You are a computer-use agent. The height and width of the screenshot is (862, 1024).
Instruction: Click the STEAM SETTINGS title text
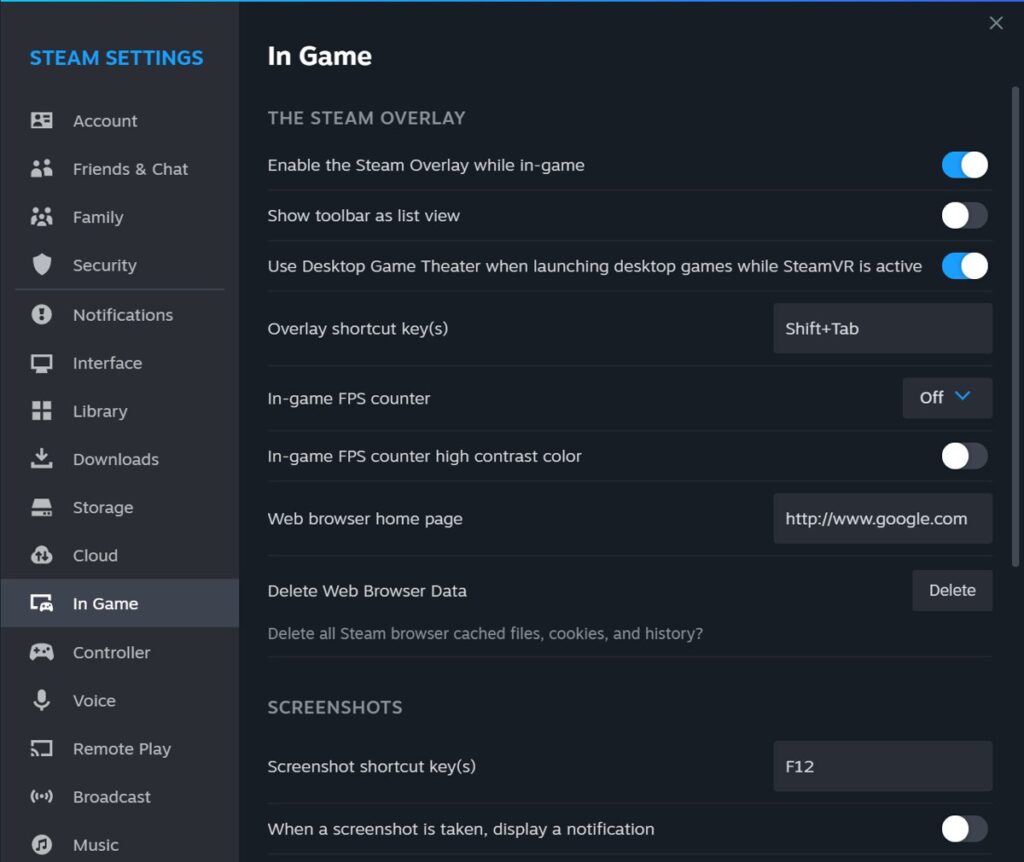[x=116, y=58]
